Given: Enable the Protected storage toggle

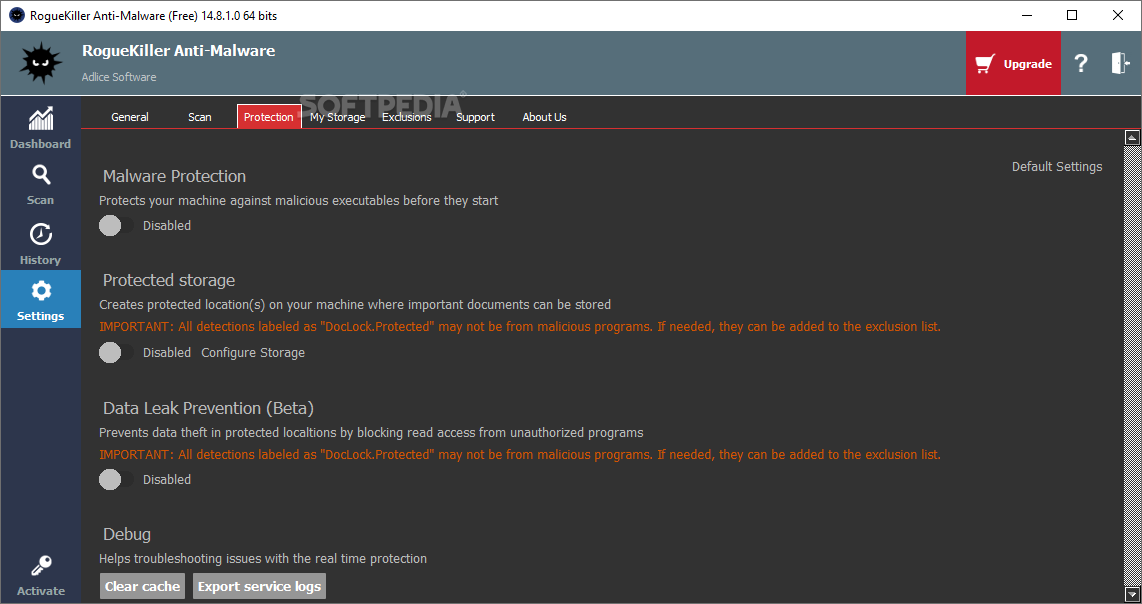Looking at the screenshot, I should 117,353.
